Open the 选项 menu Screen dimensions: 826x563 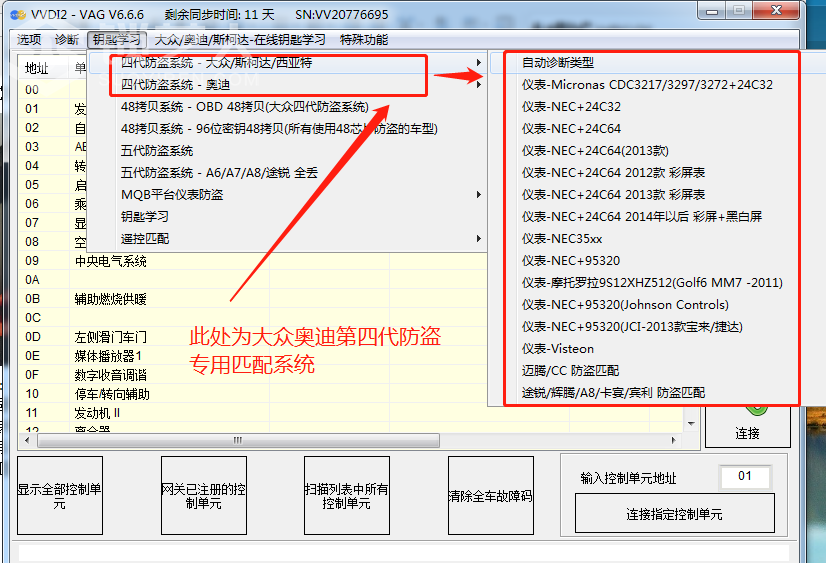click(x=28, y=39)
